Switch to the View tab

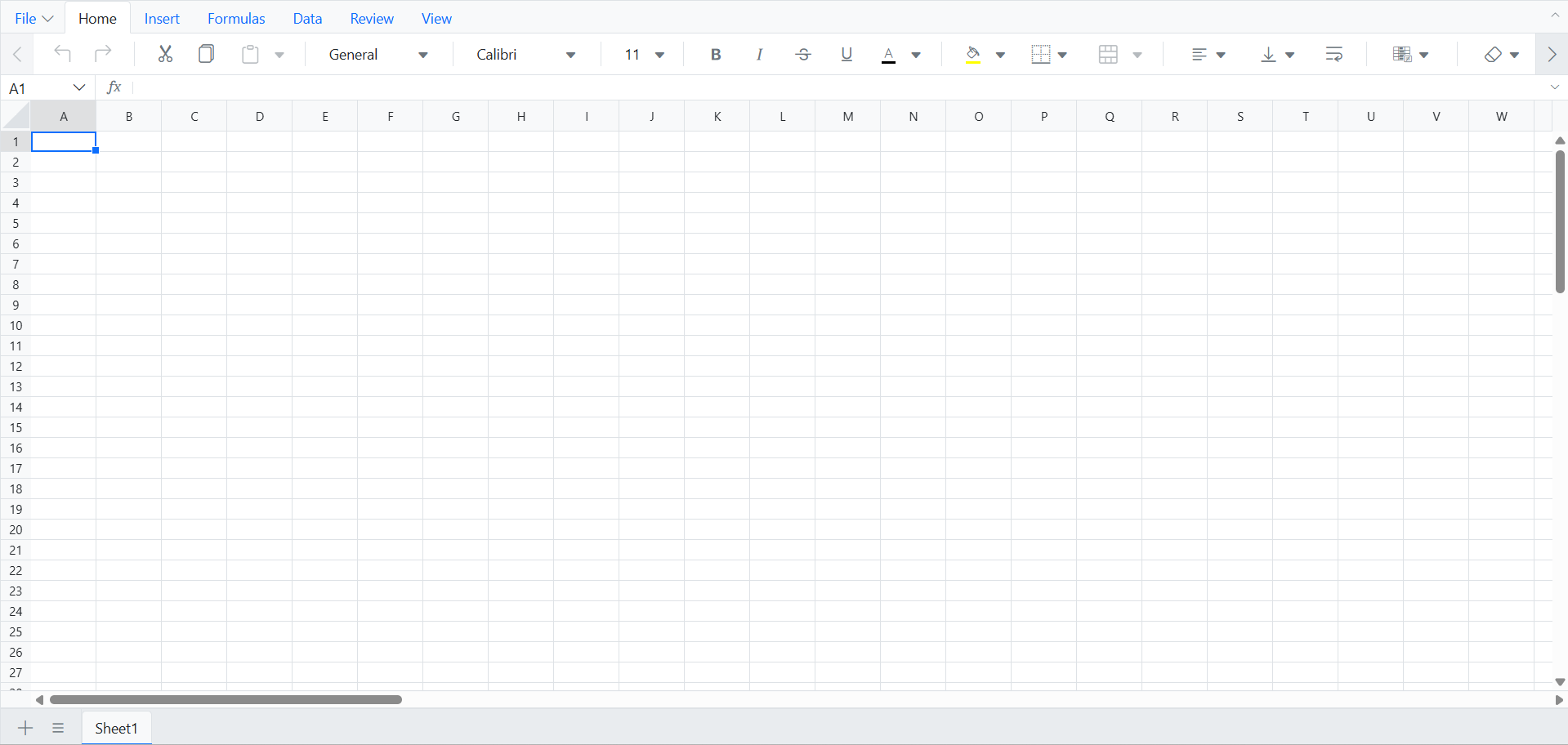coord(436,18)
